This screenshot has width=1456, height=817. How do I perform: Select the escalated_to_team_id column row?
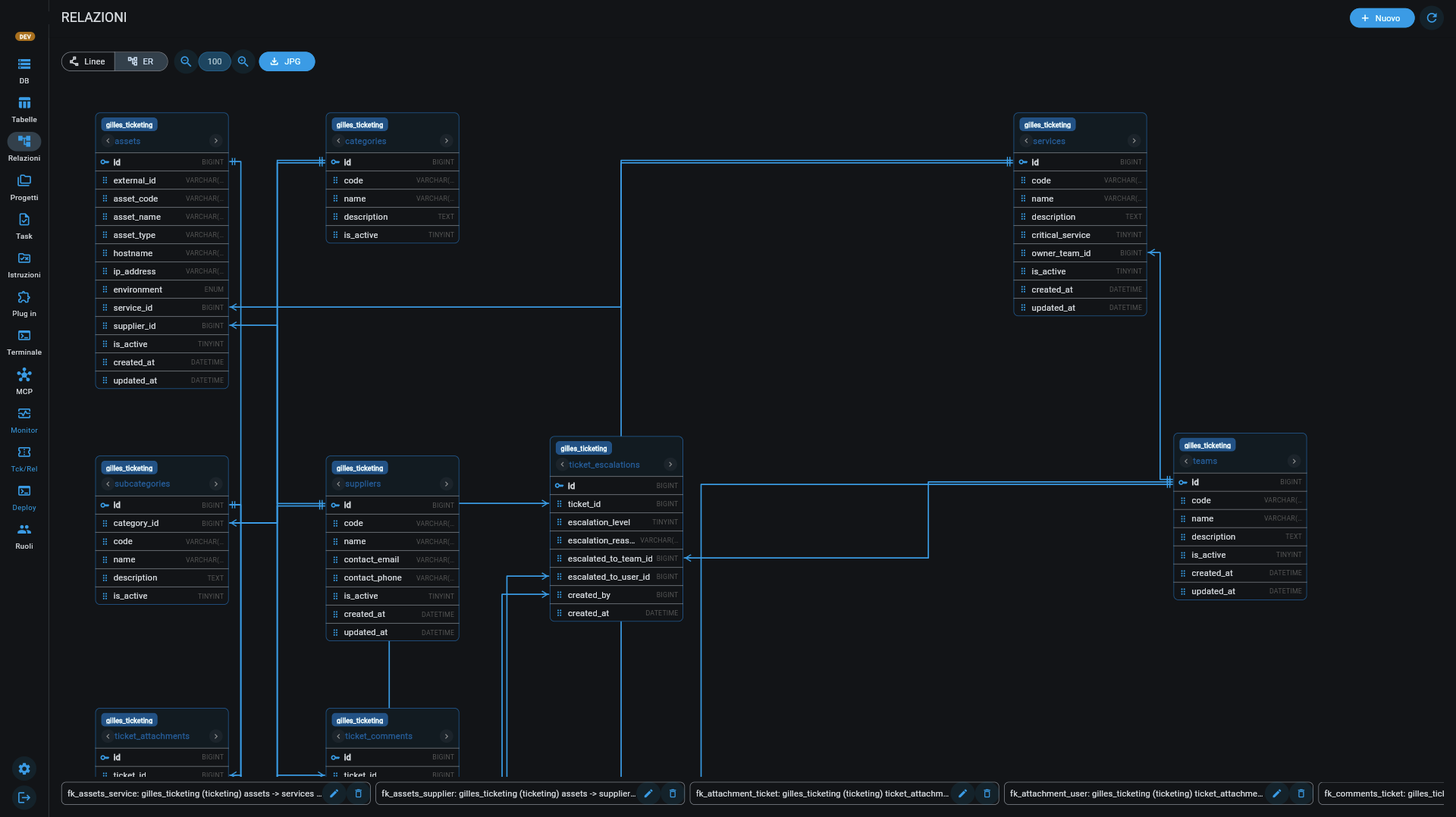coord(617,559)
